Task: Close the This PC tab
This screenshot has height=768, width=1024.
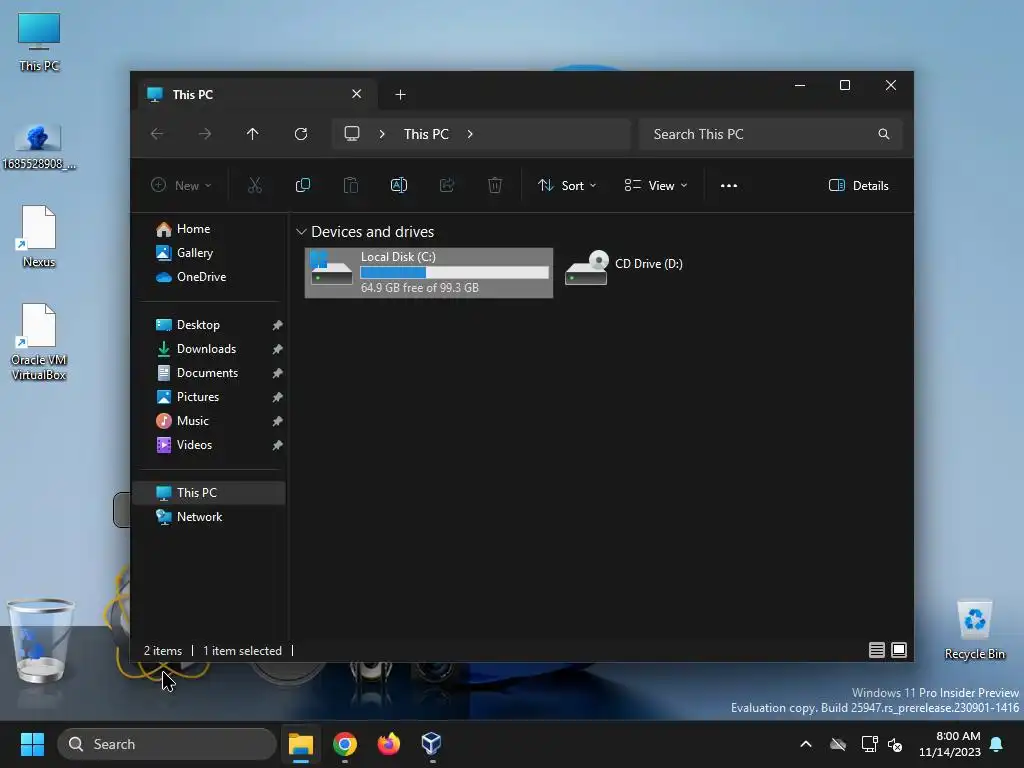Action: [357, 94]
